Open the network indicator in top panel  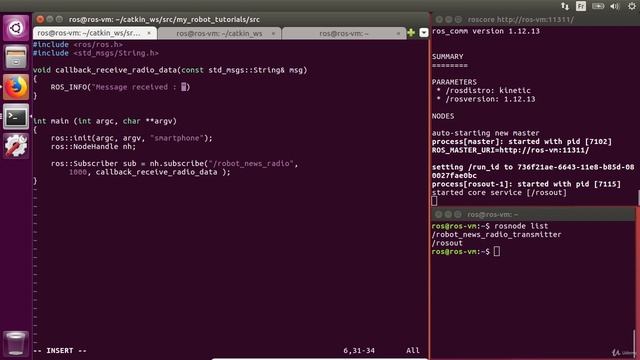coord(565,6)
